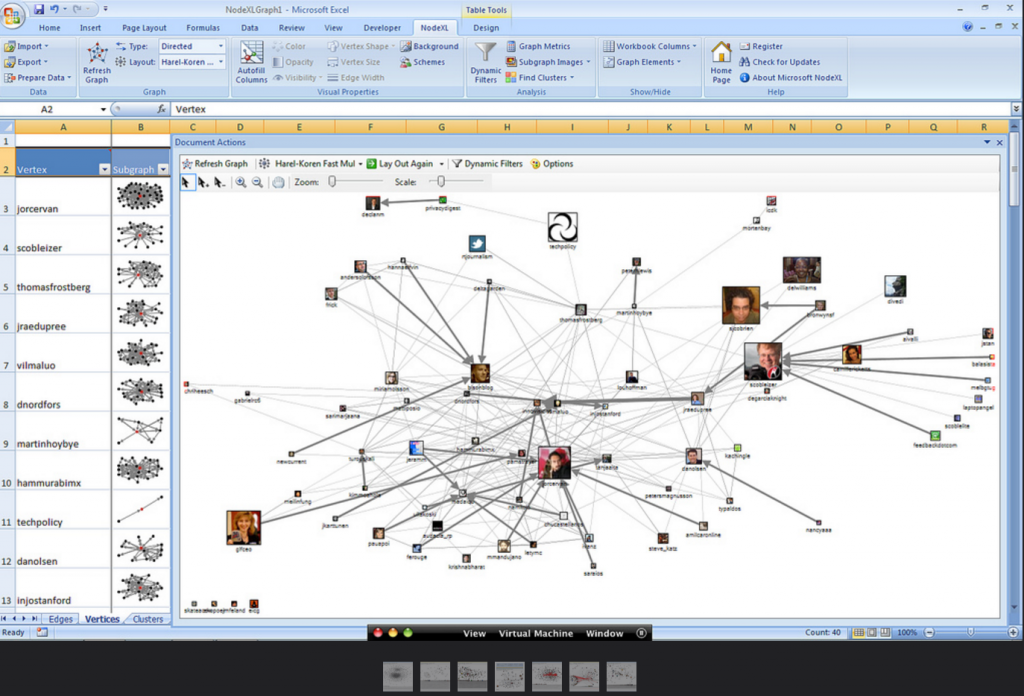Click the Office button logo
Screen dimensions: 1024x696
click(x=12, y=15)
